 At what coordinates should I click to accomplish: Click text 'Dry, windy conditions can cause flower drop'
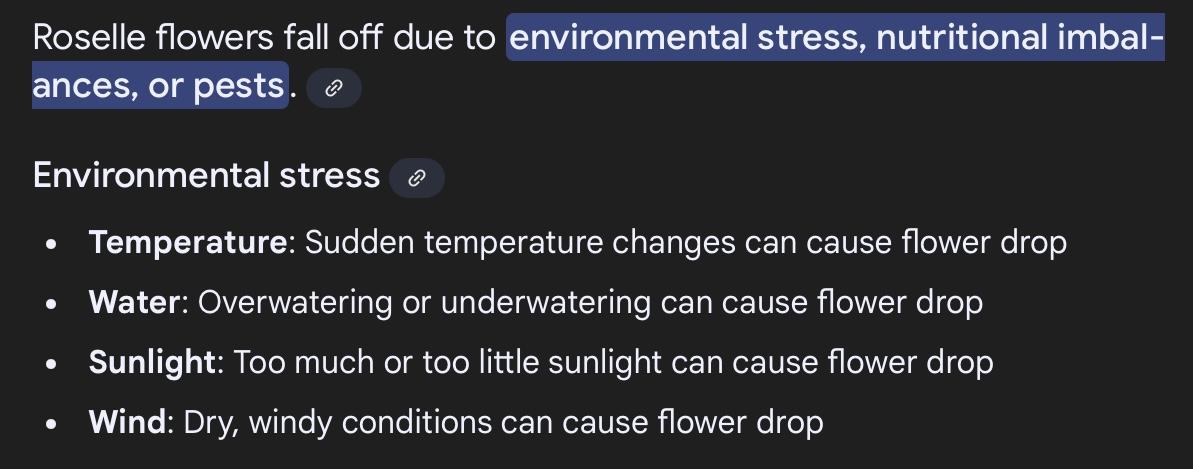504,422
